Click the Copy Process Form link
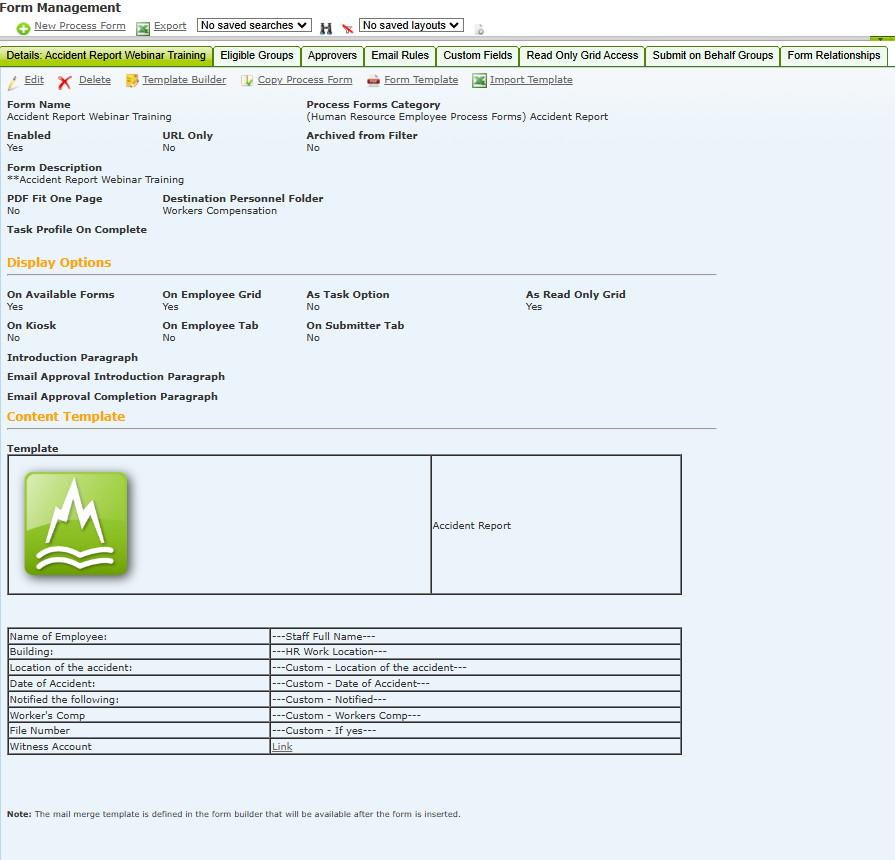 (x=305, y=80)
